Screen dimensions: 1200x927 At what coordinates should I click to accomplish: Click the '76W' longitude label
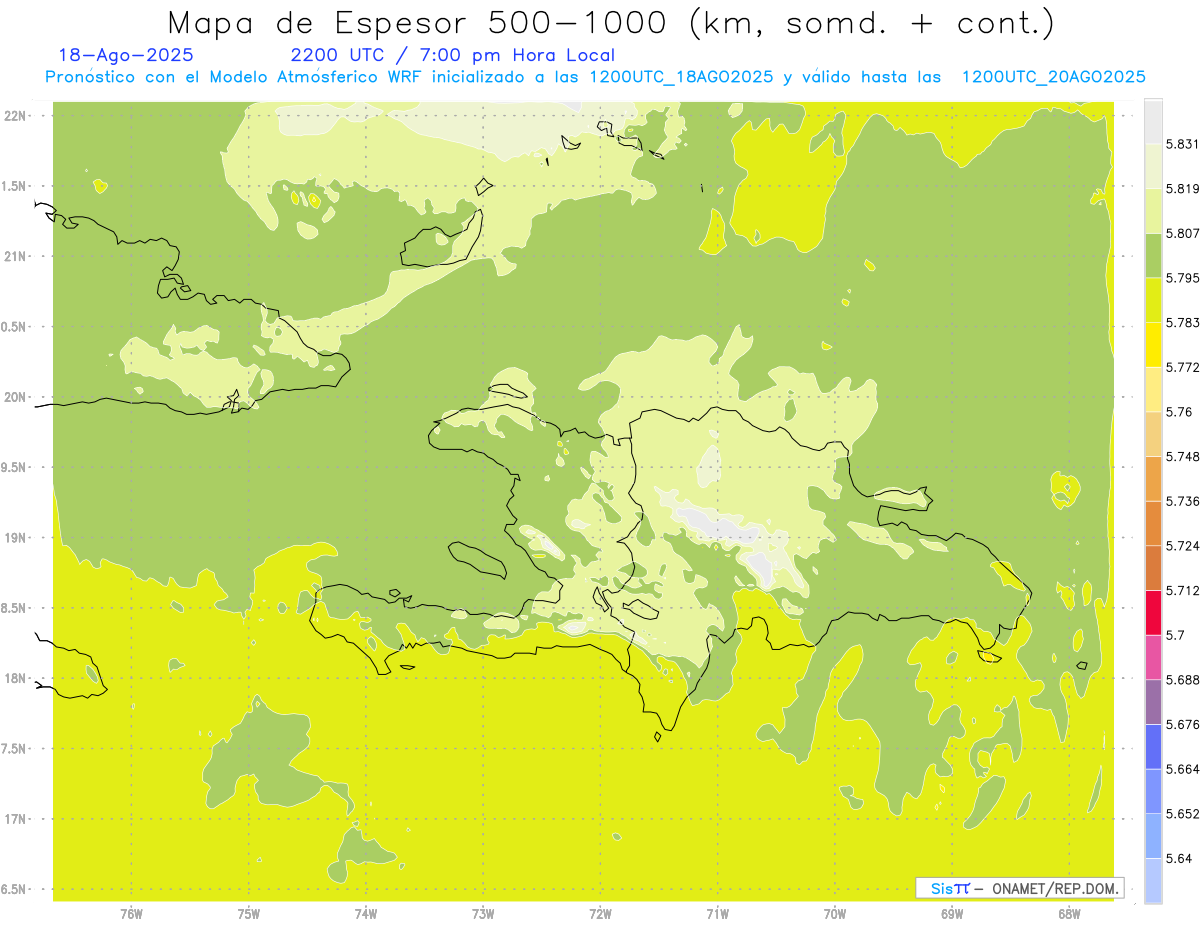coord(131,914)
